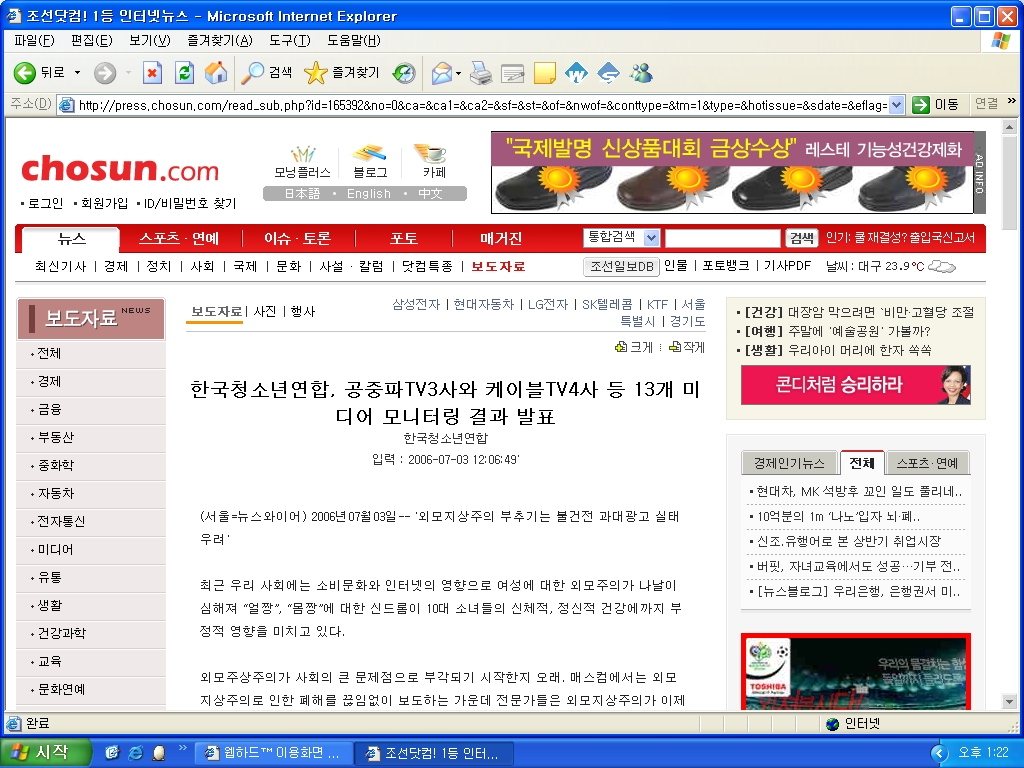Click the chosun.com logo

click(x=120, y=168)
